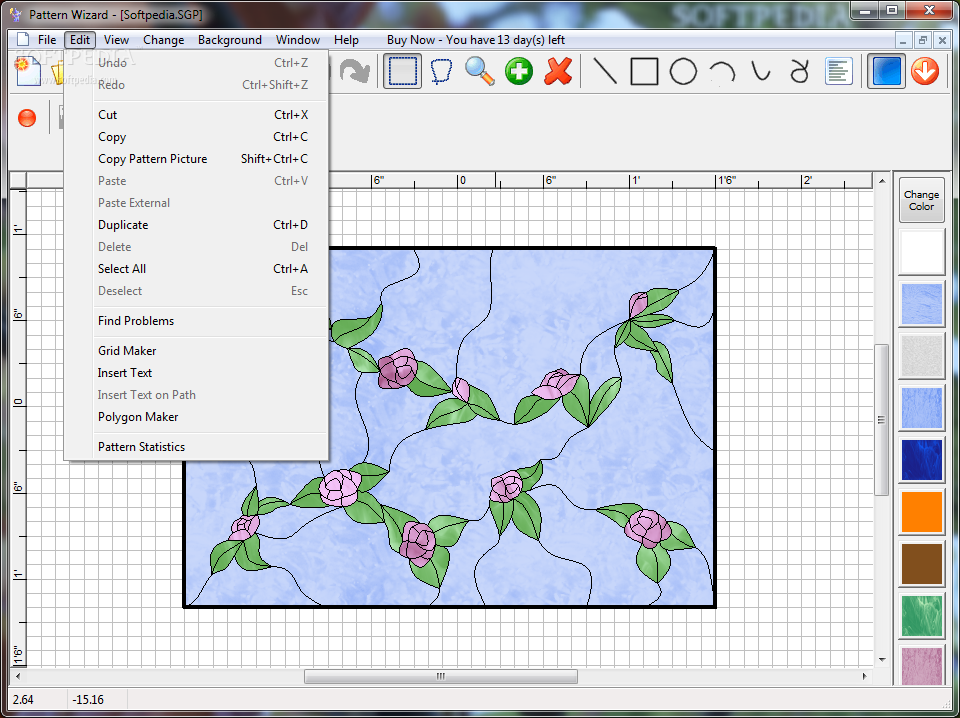Pick the brown color swatch
Screen dimensions: 960x718
921,564
